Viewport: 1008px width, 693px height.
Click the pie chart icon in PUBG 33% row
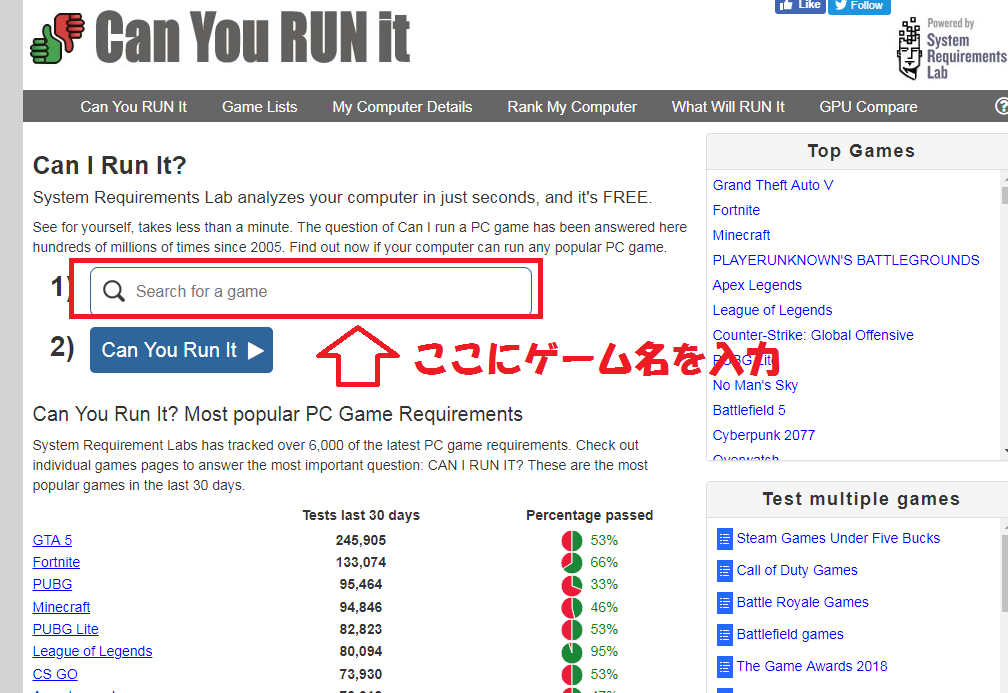(x=572, y=585)
